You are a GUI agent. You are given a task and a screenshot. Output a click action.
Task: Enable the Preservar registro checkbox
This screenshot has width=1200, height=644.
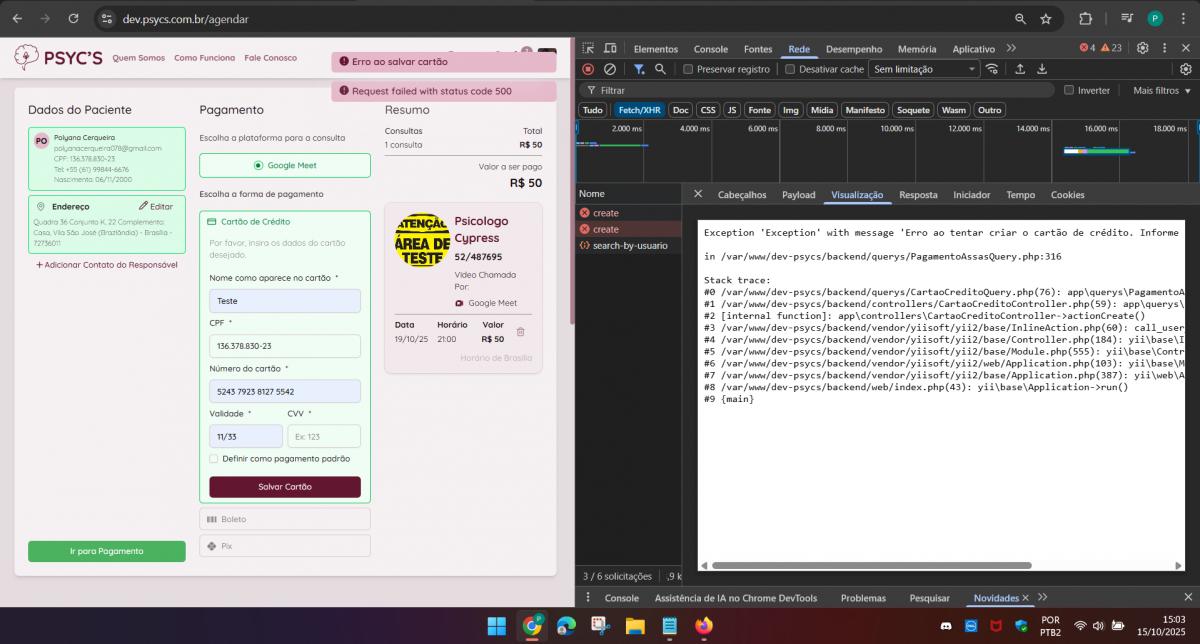688,69
